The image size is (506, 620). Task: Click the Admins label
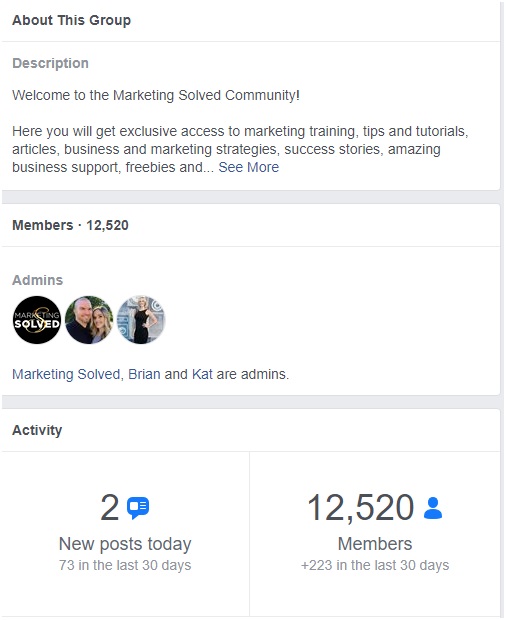(x=38, y=280)
